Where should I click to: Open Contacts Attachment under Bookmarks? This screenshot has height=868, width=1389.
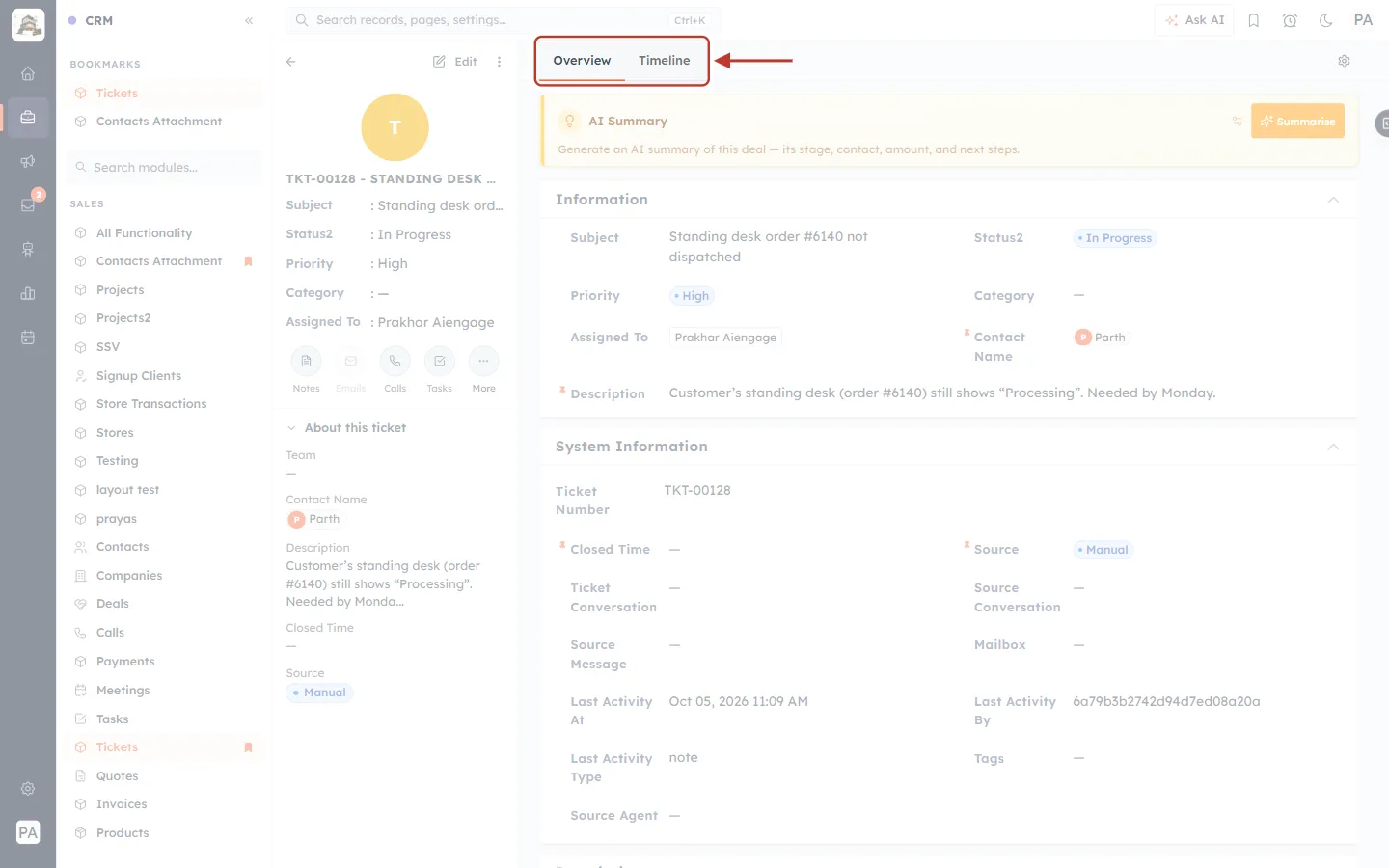158,122
